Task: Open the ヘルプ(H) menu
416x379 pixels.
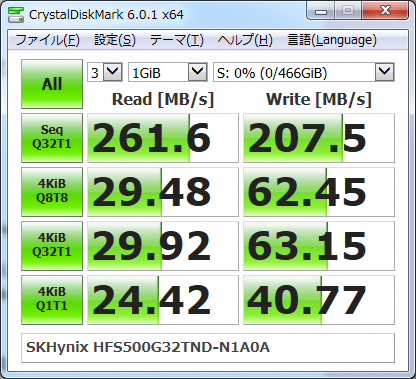Action: [x=245, y=40]
